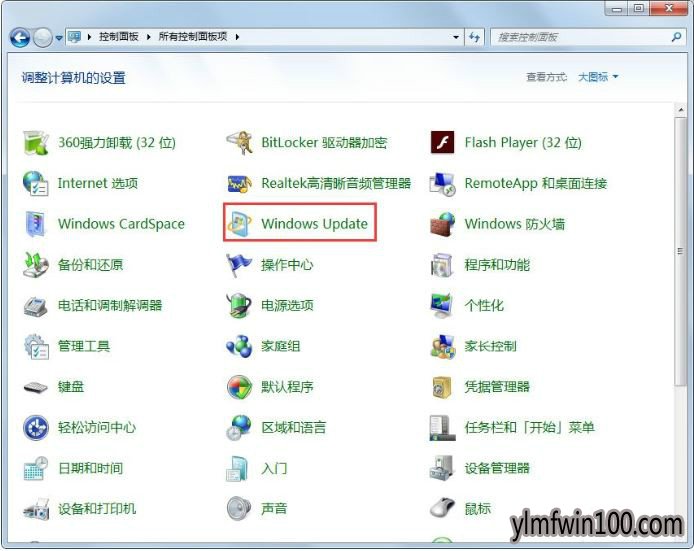Open the Realtek高清晰音频管理器 icon
Screen dimensions: 694x551
239,184
